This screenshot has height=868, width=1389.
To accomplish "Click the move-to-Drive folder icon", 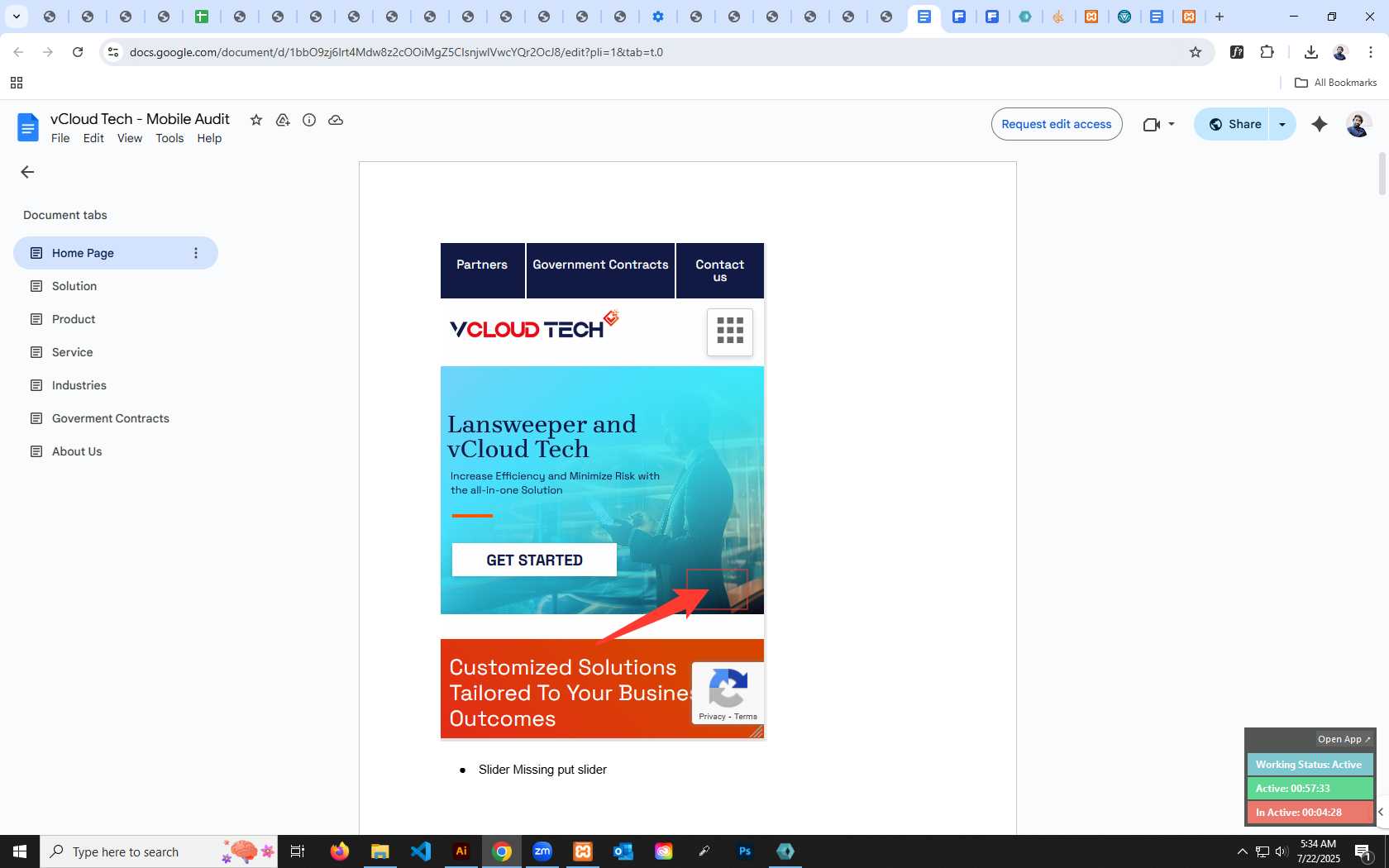I will (283, 120).
